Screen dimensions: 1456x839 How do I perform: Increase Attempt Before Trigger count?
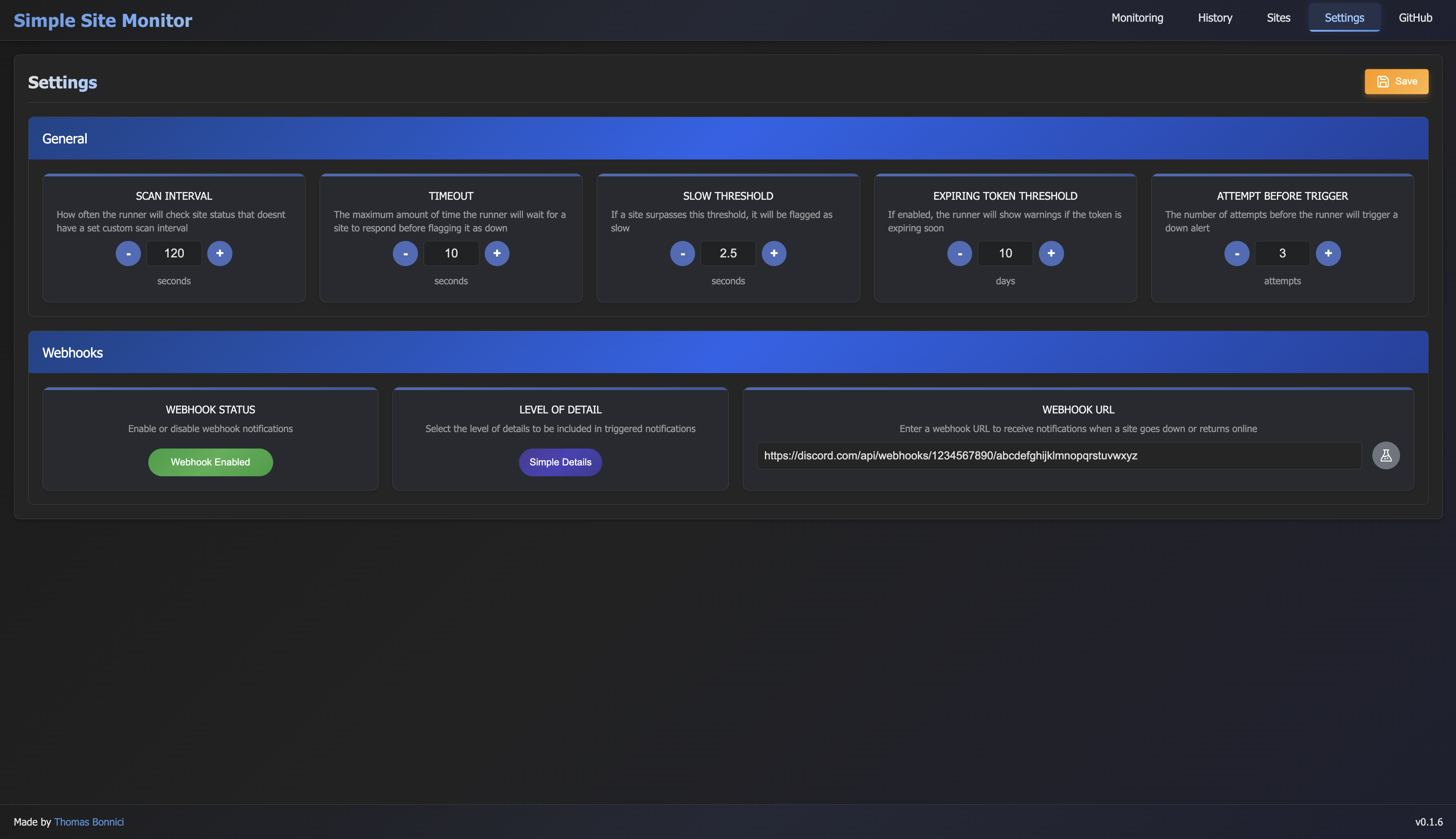[1329, 254]
